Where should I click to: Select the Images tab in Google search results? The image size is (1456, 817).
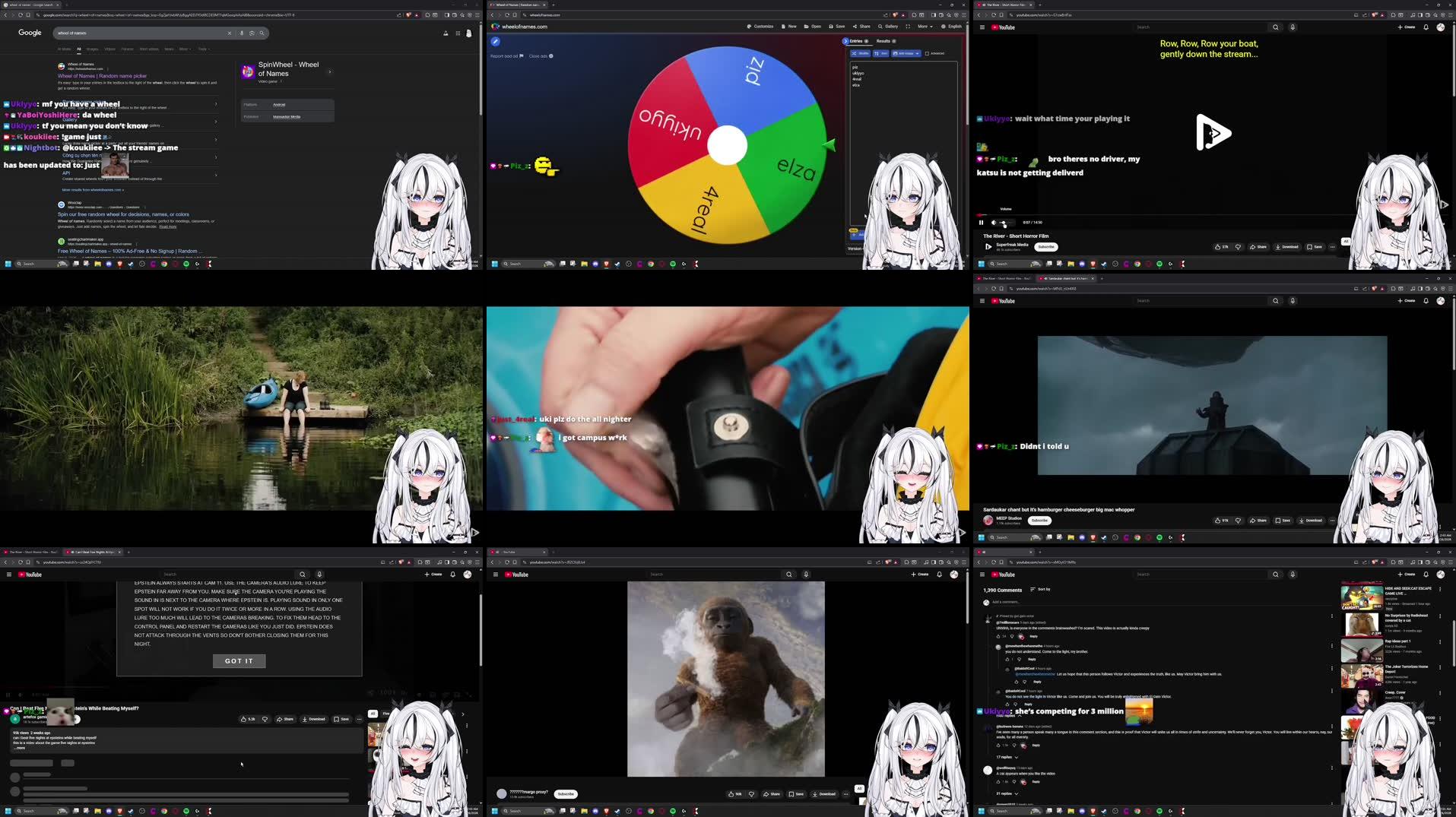[x=92, y=49]
